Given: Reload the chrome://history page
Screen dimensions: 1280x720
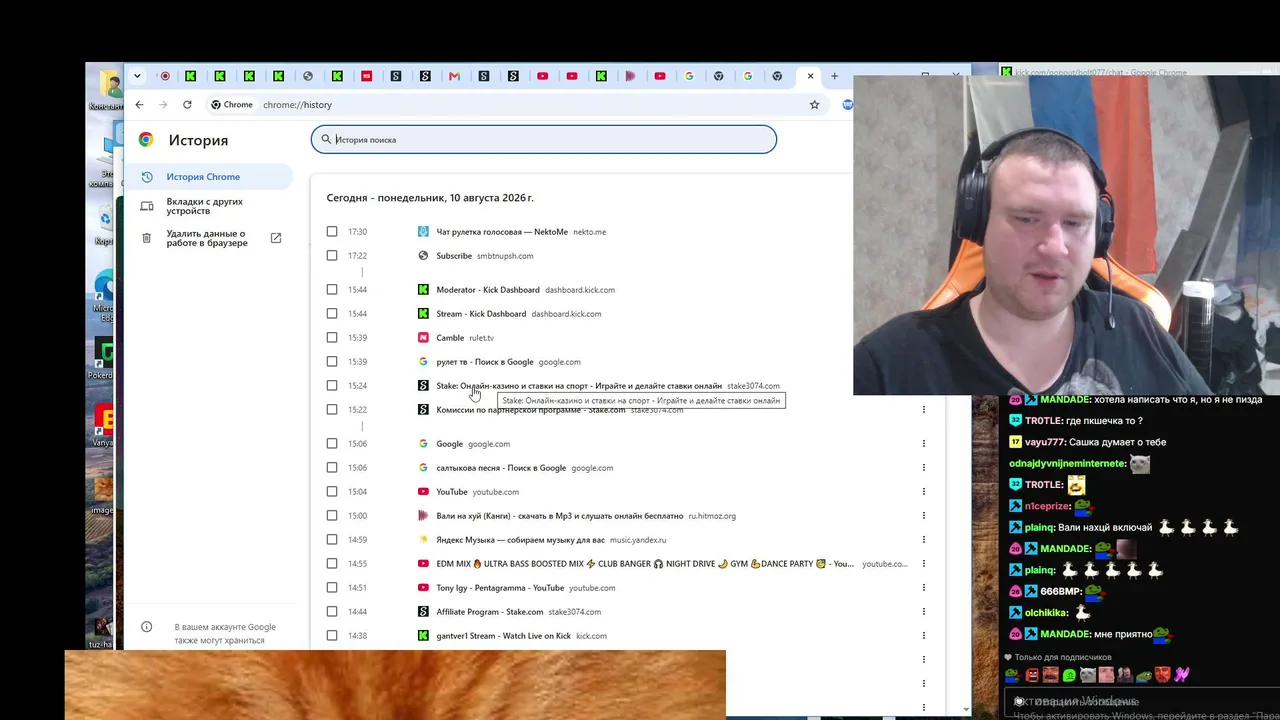Looking at the screenshot, I should (187, 104).
